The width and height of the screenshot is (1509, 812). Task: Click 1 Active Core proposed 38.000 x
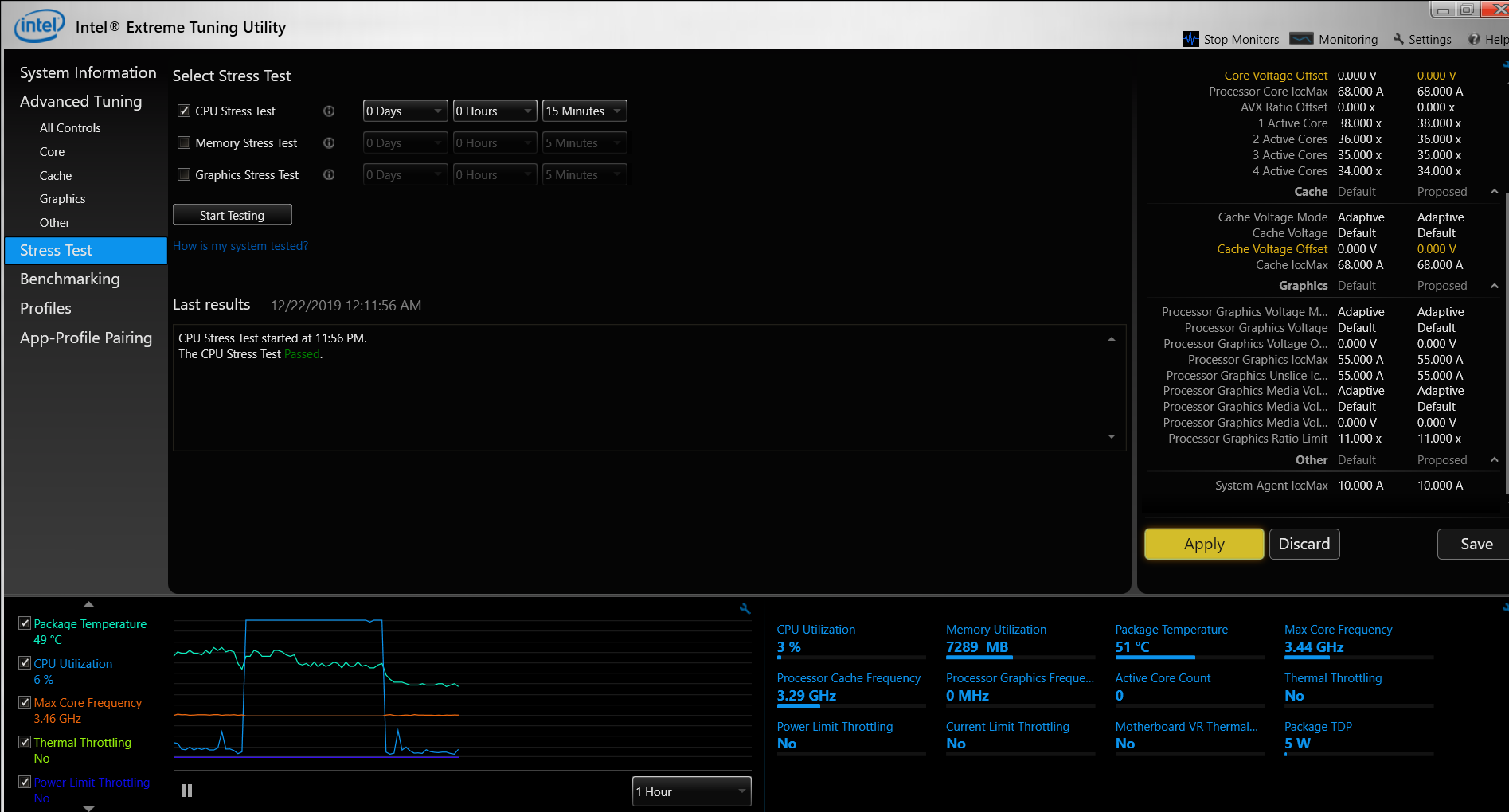pos(1439,123)
